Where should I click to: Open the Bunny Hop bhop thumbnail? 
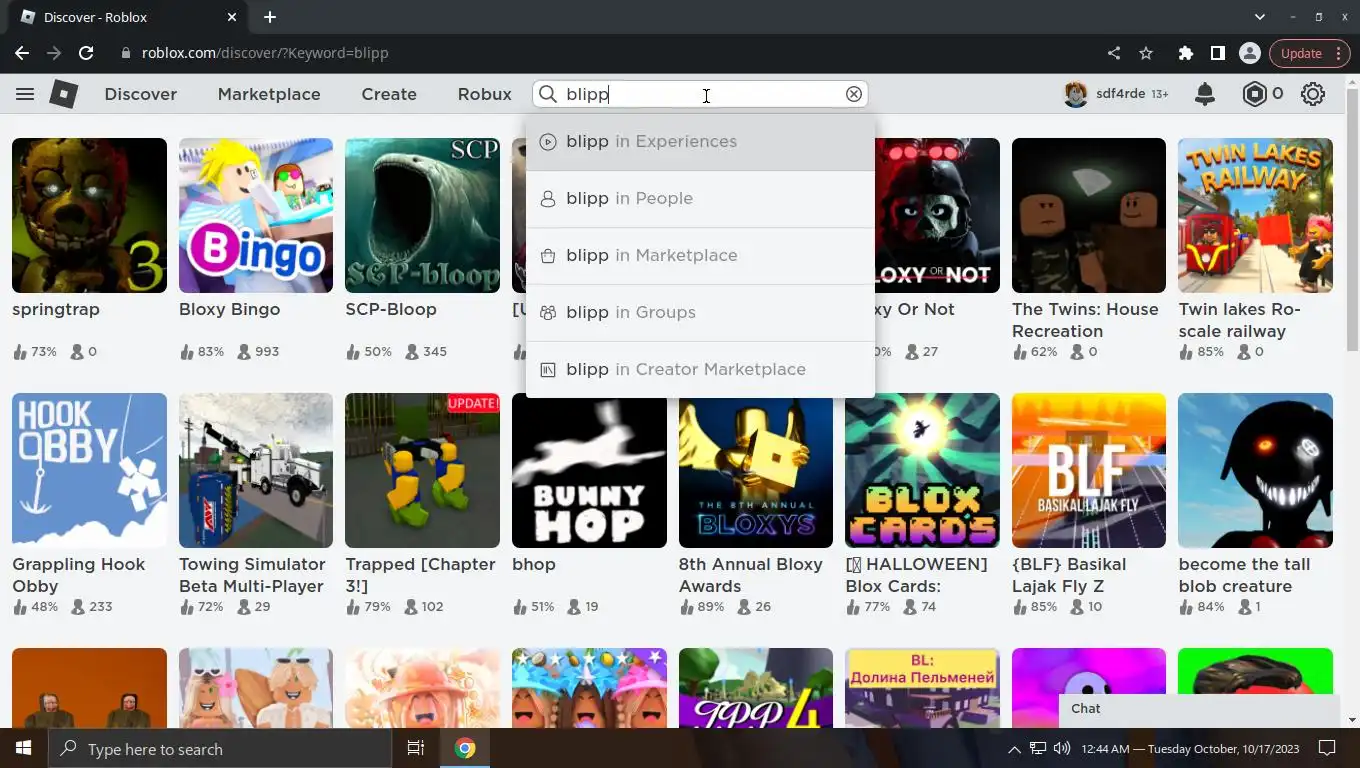tap(589, 470)
